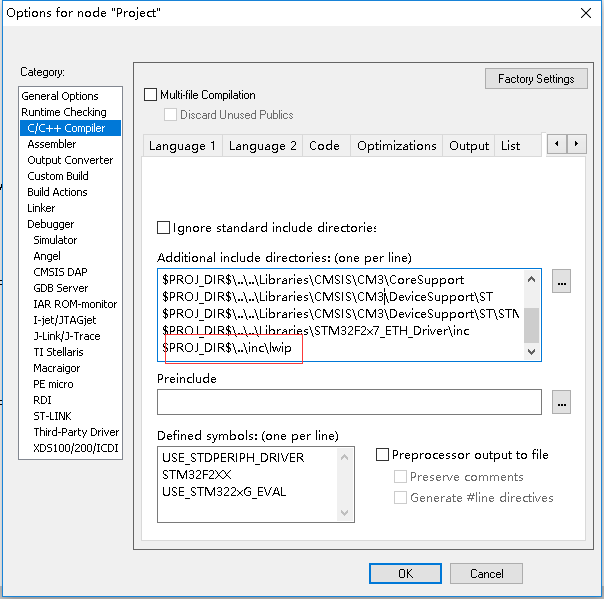The height and width of the screenshot is (599, 604).
Task: Click inside the Preinclude input field
Action: click(x=349, y=402)
